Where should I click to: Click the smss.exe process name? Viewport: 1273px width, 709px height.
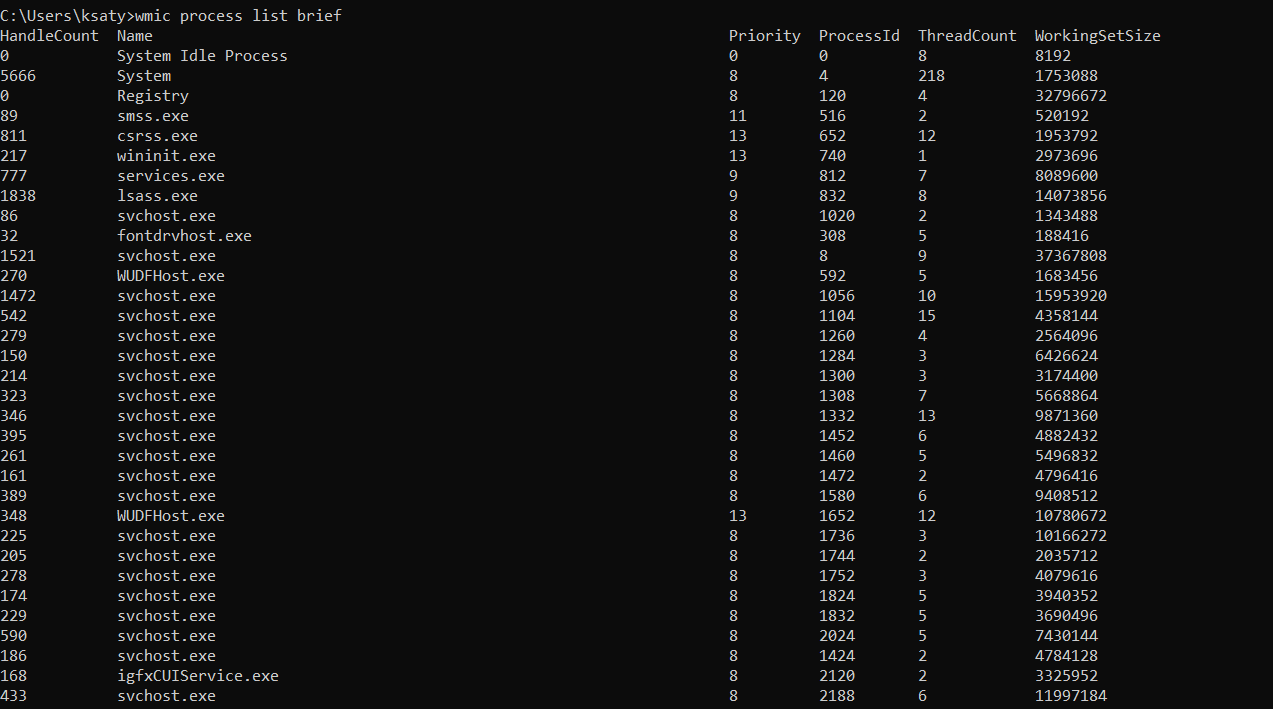click(153, 116)
